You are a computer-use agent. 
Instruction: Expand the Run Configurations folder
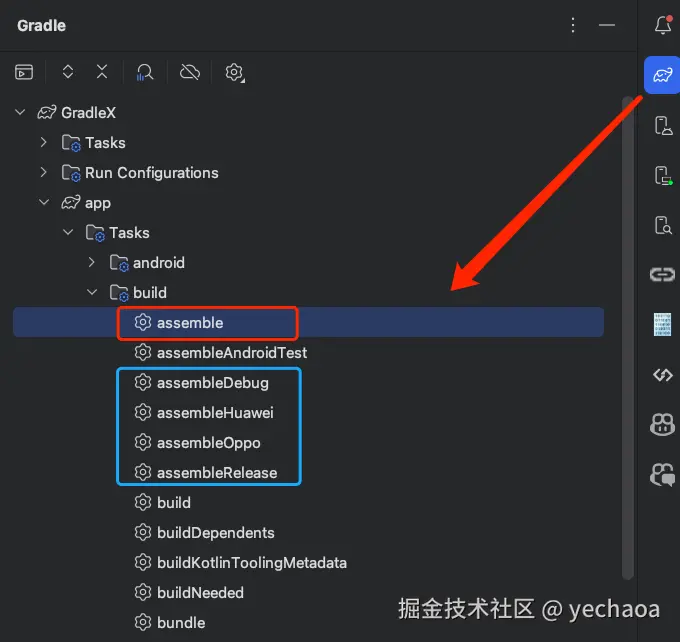point(43,172)
